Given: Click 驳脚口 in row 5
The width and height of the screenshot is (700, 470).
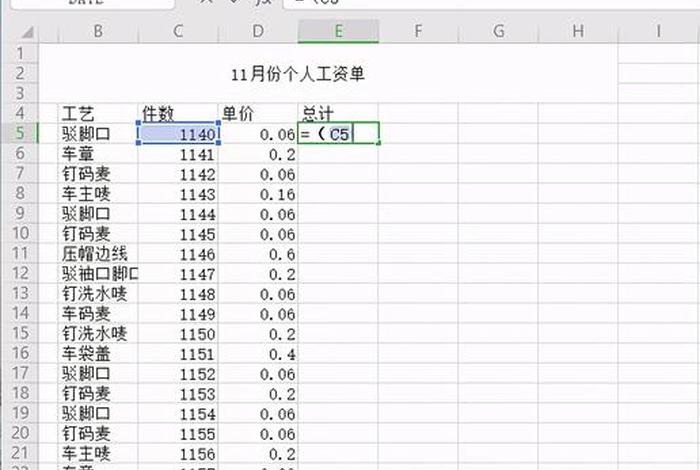Looking at the screenshot, I should click(98, 133).
